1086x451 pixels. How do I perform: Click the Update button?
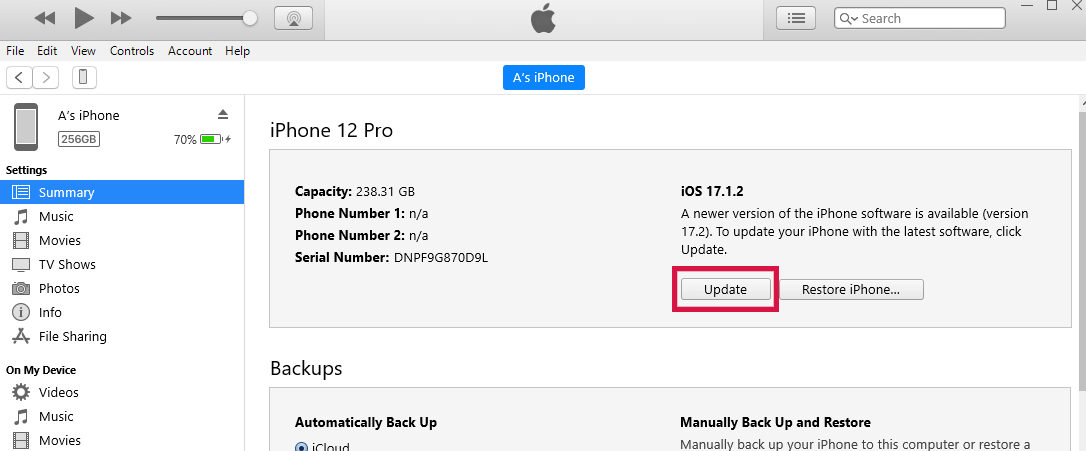click(x=726, y=289)
